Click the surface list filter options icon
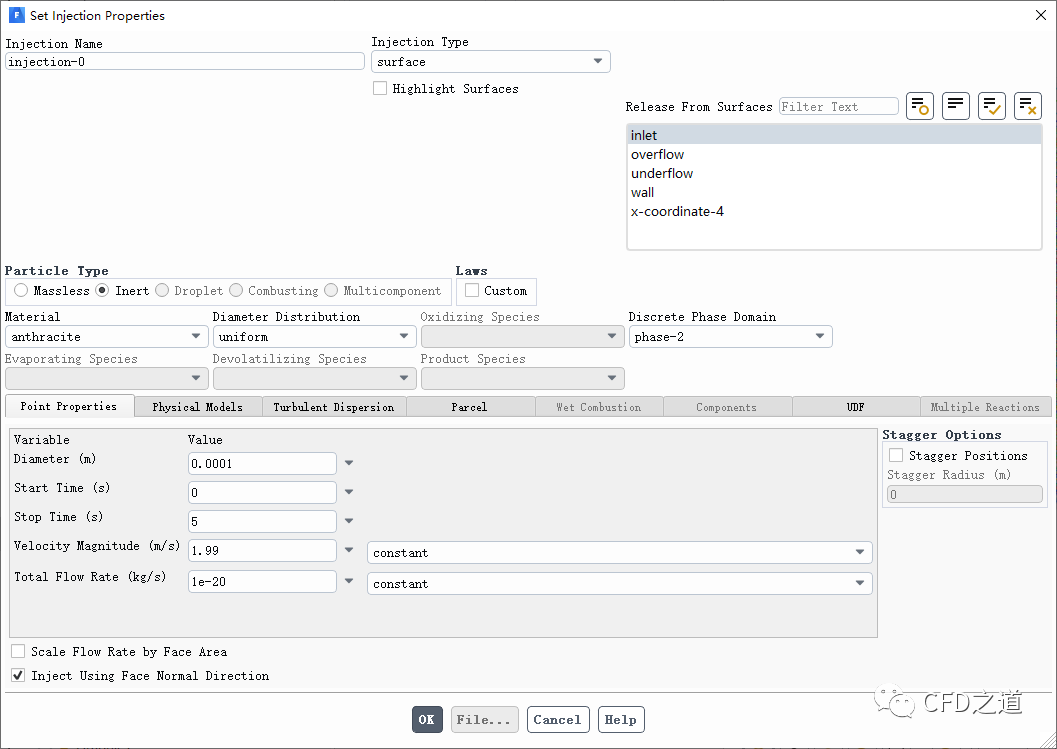The width and height of the screenshot is (1057, 749). tap(920, 106)
